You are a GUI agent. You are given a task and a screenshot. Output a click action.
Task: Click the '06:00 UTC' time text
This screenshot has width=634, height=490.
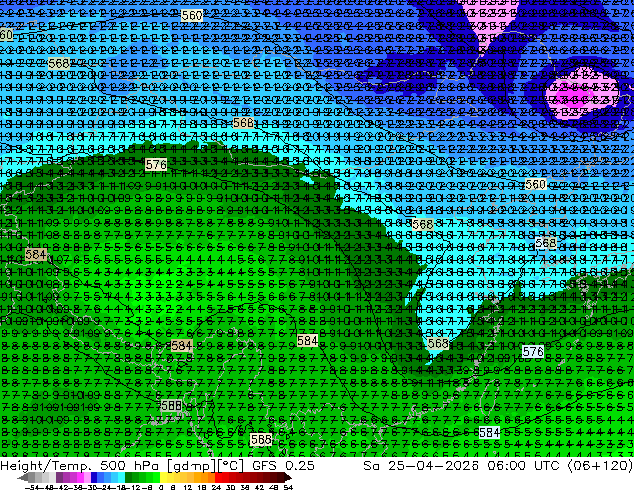[x=523, y=466]
